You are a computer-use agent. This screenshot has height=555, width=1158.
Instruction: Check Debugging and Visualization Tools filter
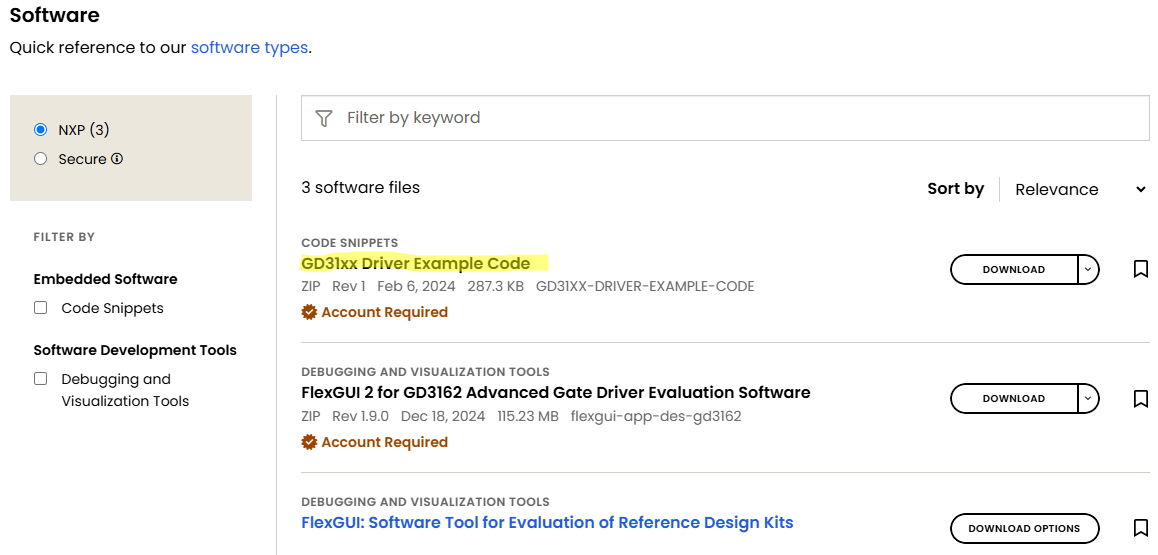click(x=41, y=379)
